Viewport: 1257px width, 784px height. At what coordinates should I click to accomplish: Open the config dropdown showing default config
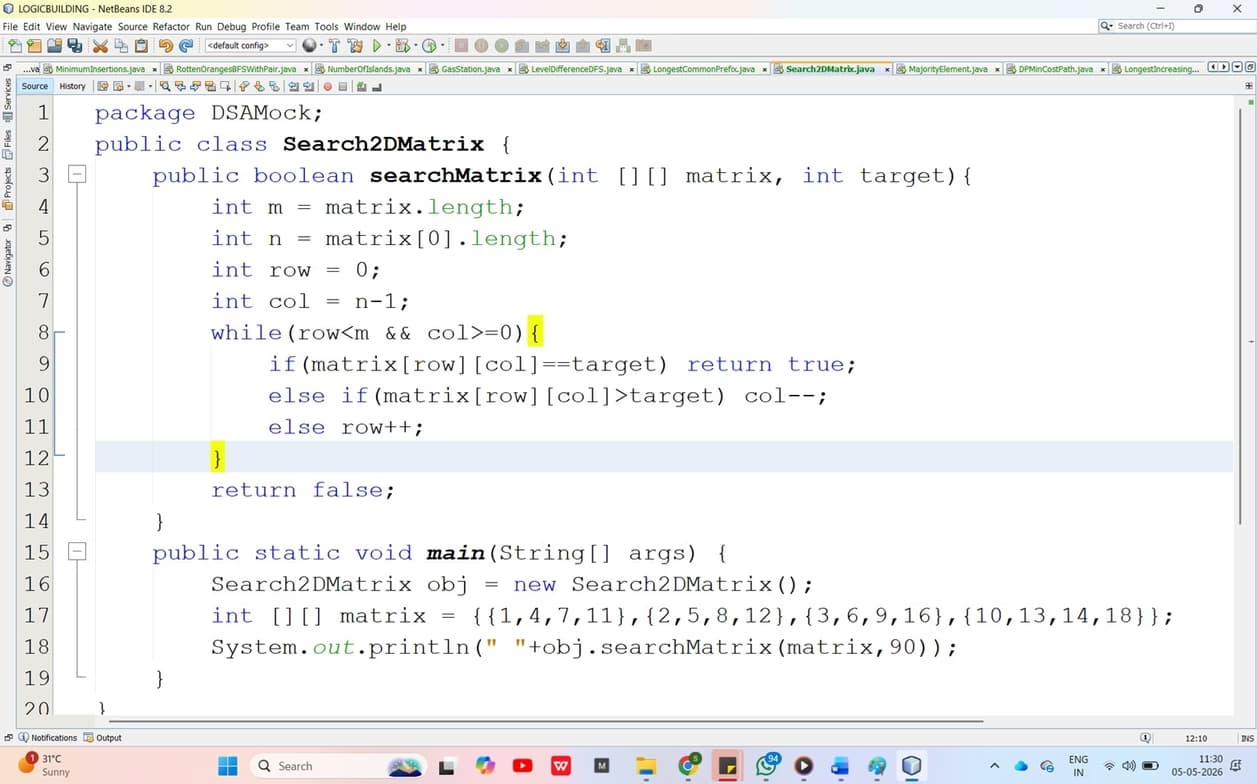[250, 46]
